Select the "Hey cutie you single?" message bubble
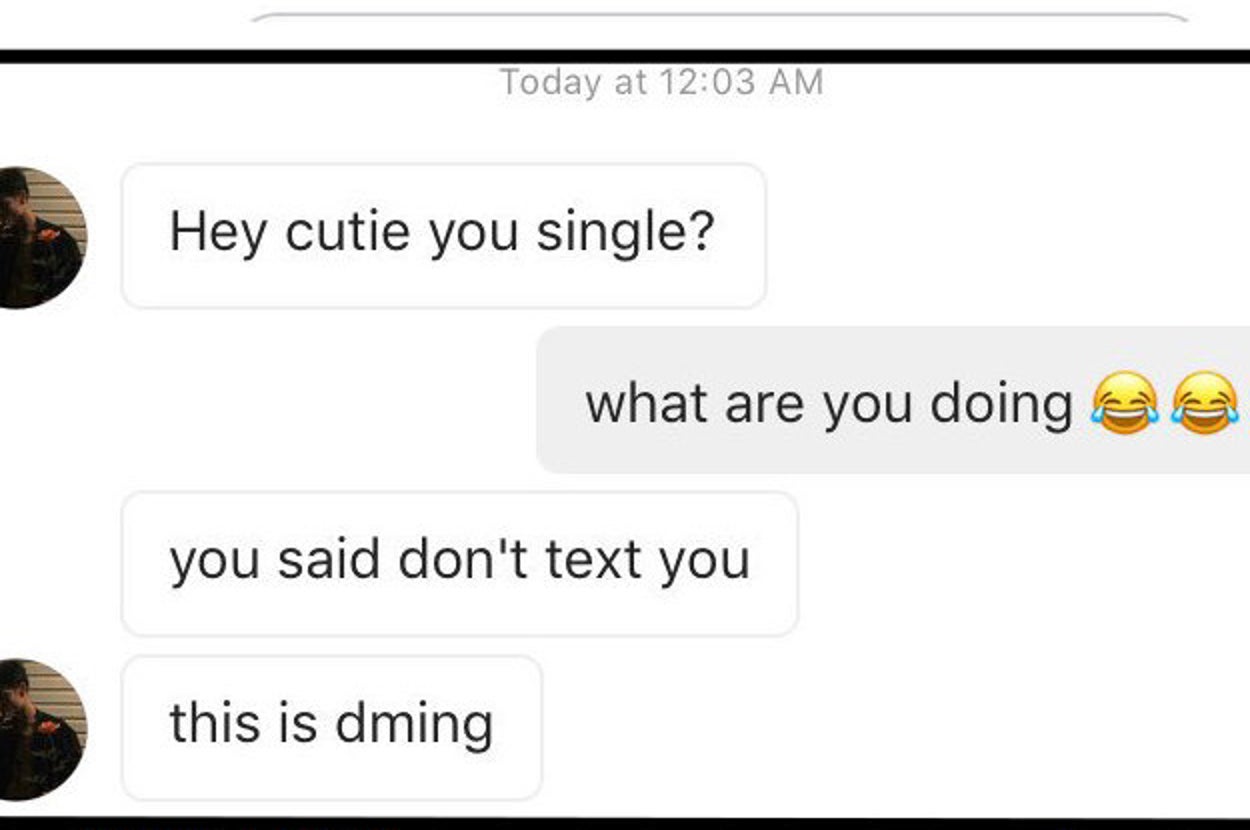This screenshot has height=830, width=1250. coord(443,236)
